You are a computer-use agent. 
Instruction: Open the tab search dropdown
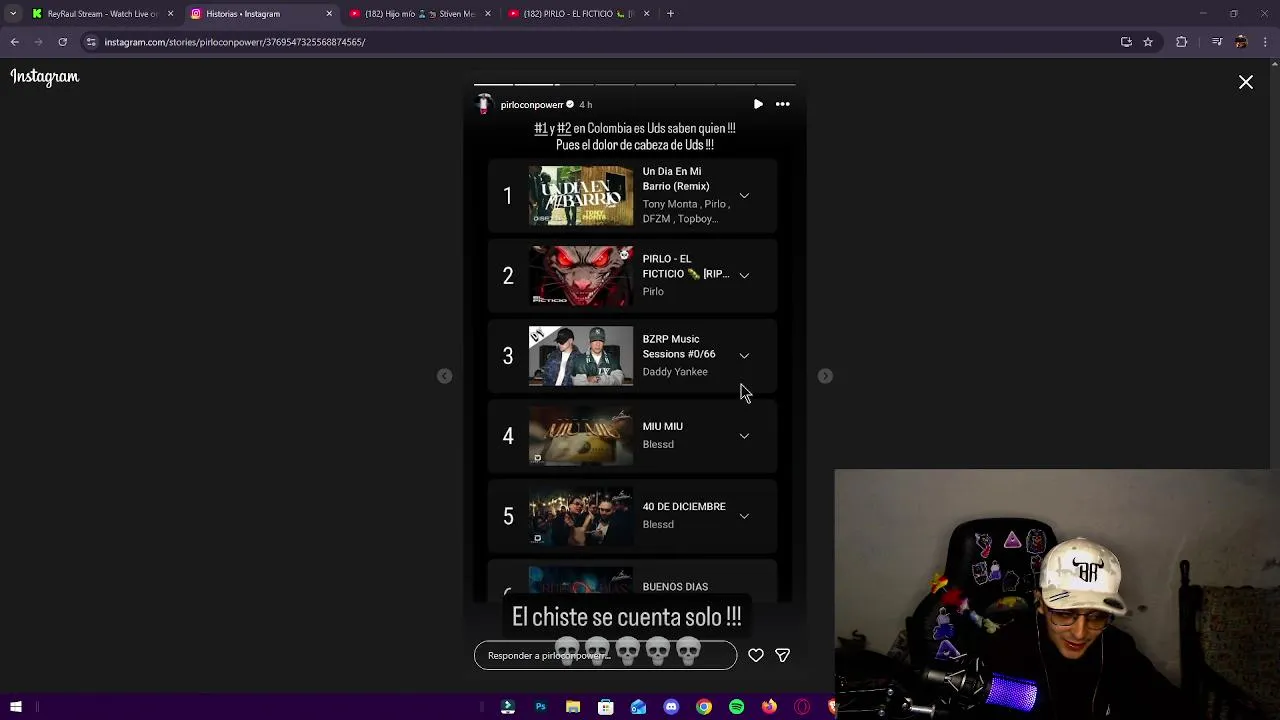[13, 14]
